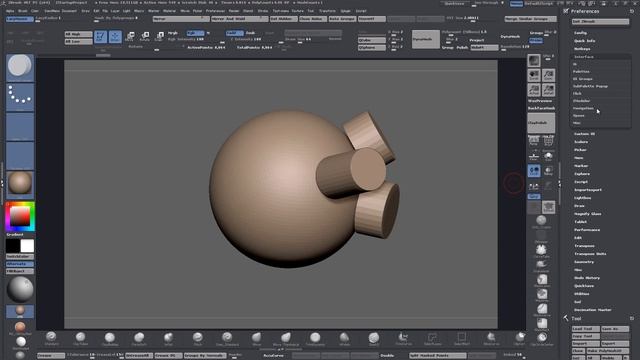Toggle the Alternate color button
Image resolution: width=640 pixels, height=360 pixels.
20,264
